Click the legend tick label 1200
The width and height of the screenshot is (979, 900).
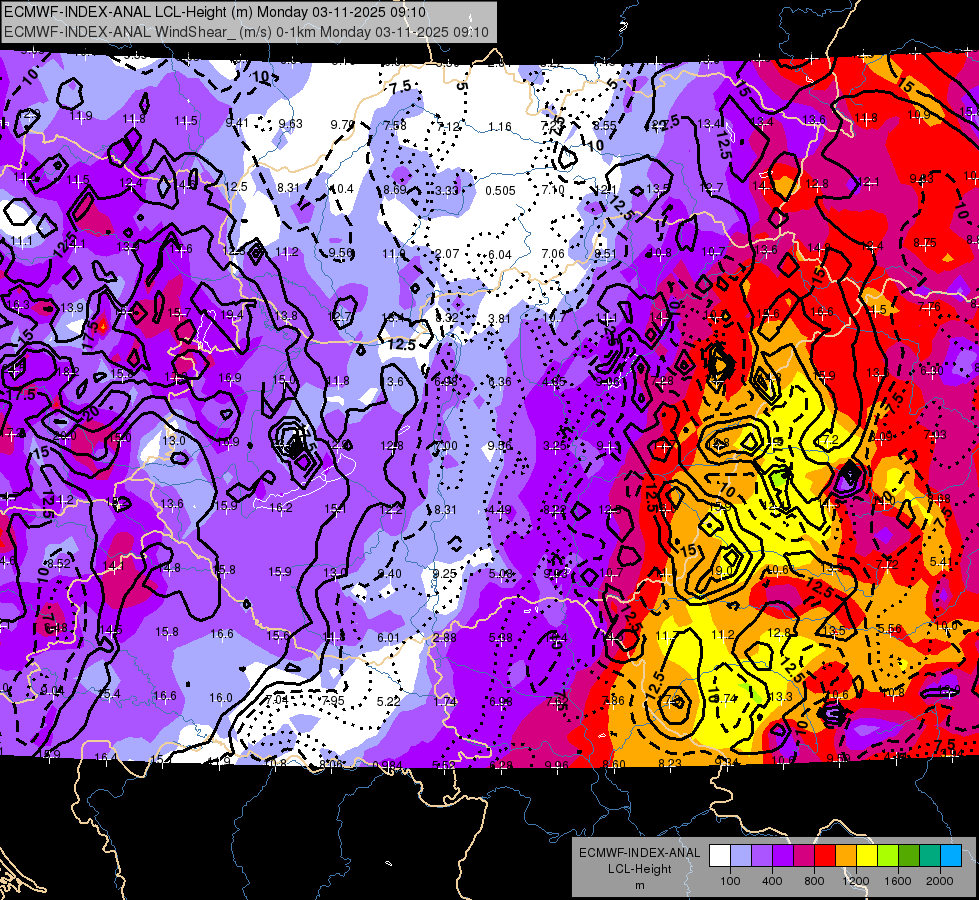(856, 881)
